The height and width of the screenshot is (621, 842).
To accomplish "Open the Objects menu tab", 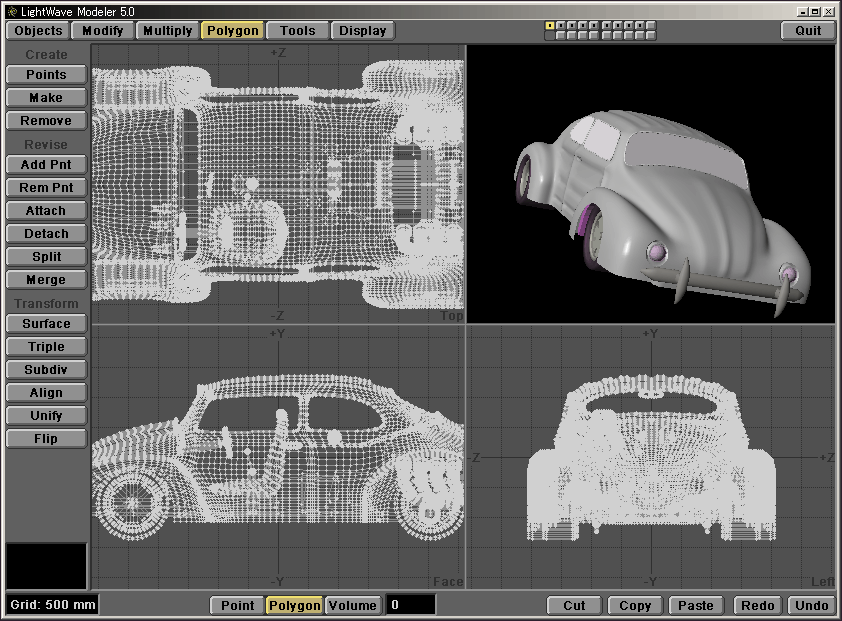I will tap(38, 30).
